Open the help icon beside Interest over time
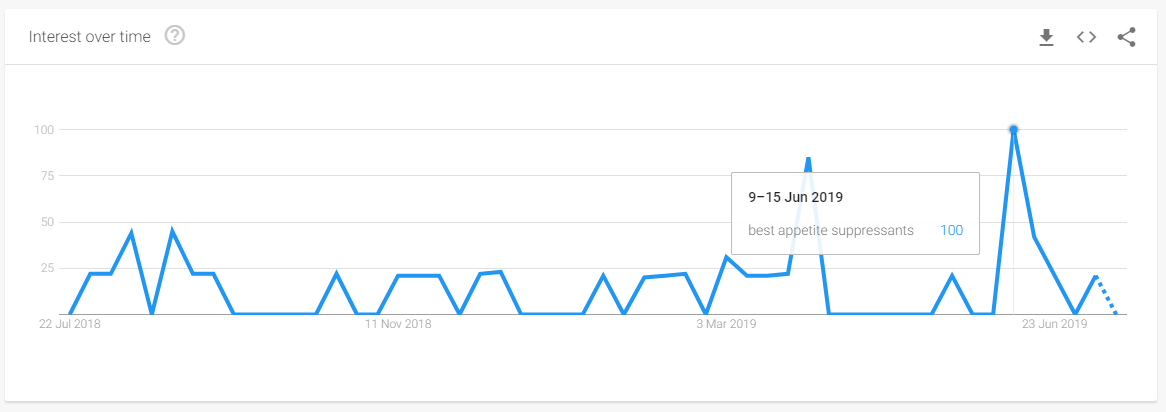 pos(175,36)
